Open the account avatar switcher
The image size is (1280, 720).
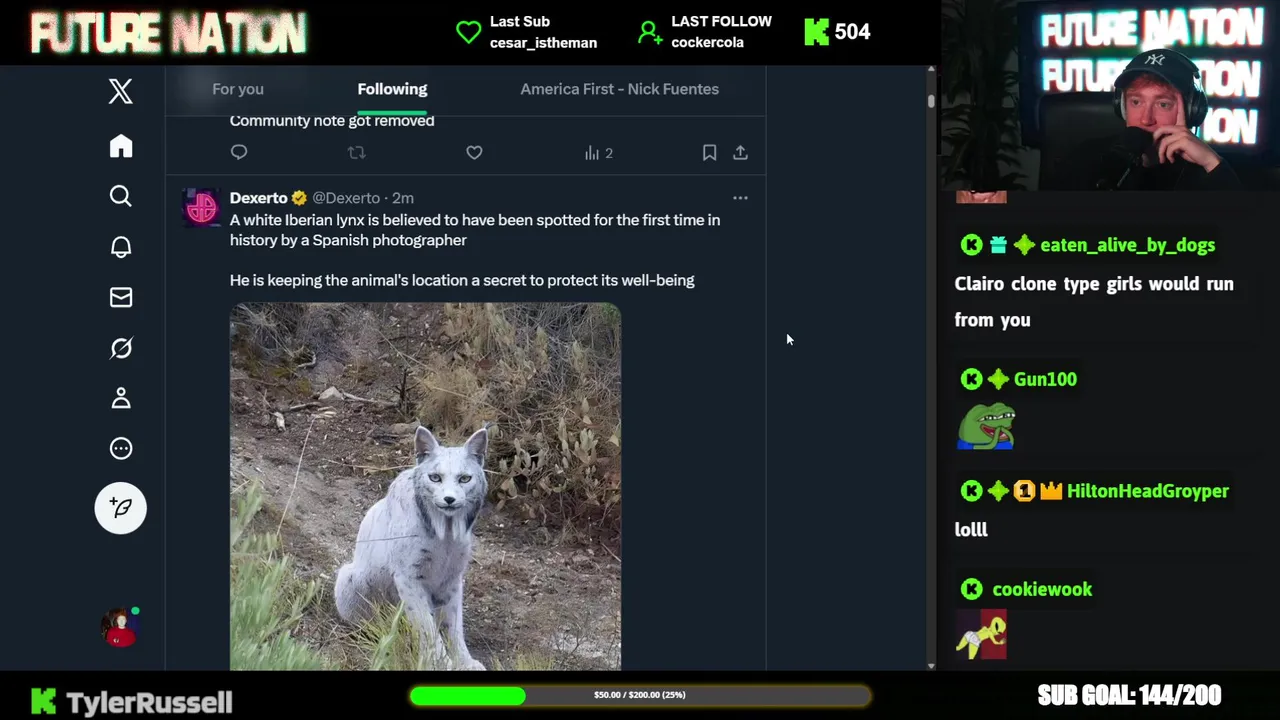click(x=121, y=628)
